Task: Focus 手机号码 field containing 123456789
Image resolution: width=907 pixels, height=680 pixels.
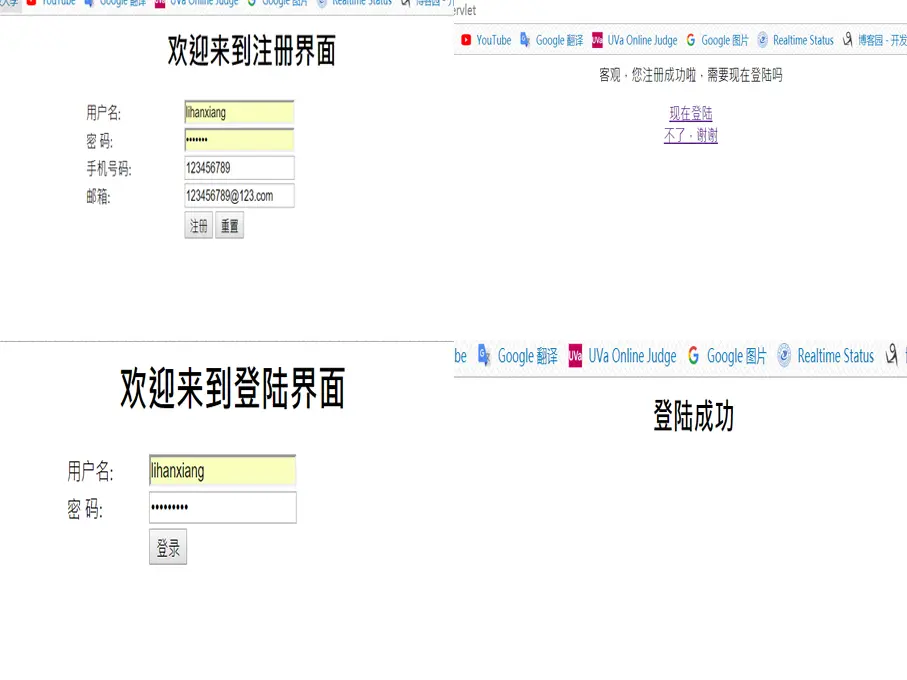Action: point(239,168)
